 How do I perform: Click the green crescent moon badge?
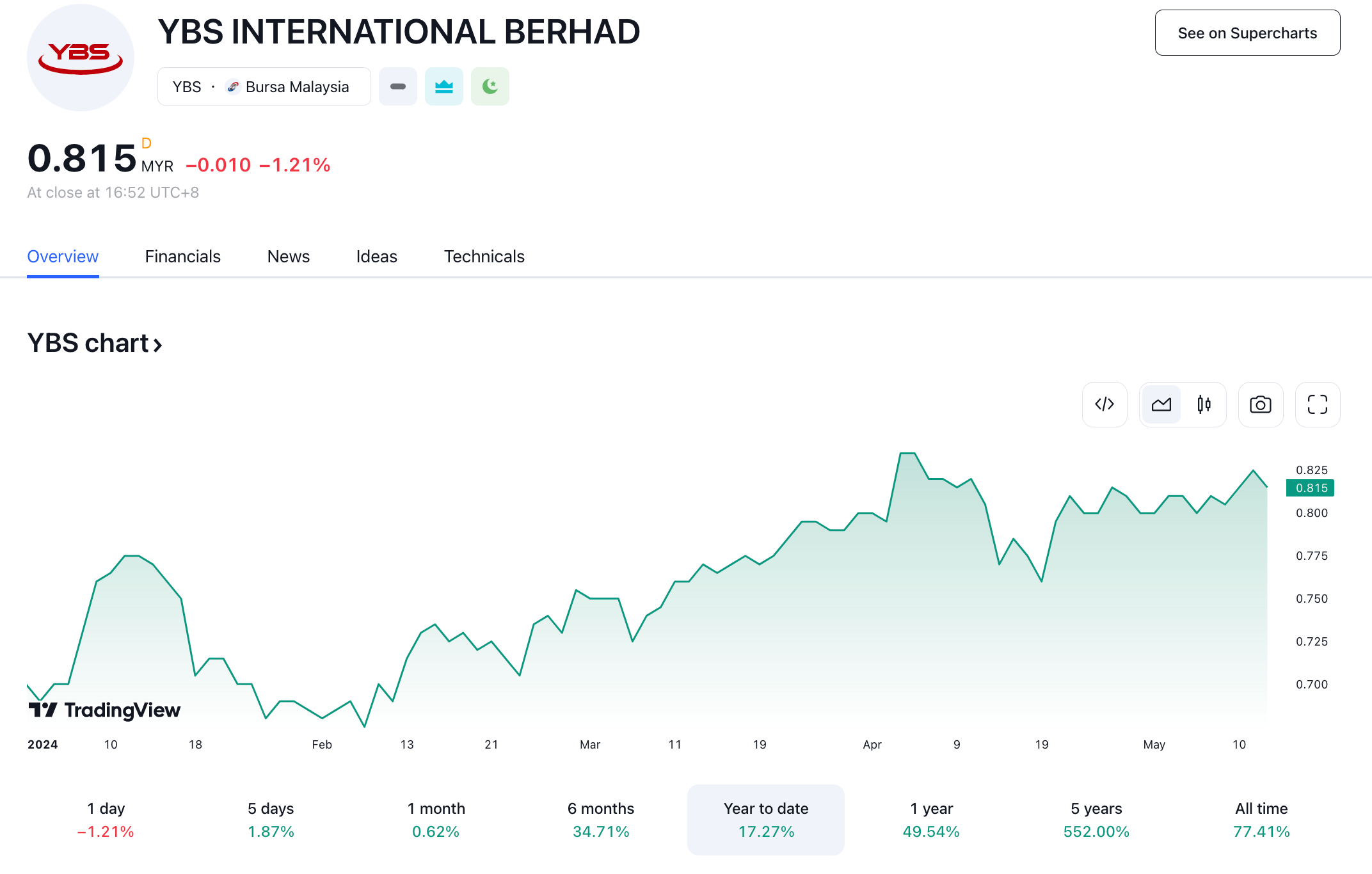490,86
